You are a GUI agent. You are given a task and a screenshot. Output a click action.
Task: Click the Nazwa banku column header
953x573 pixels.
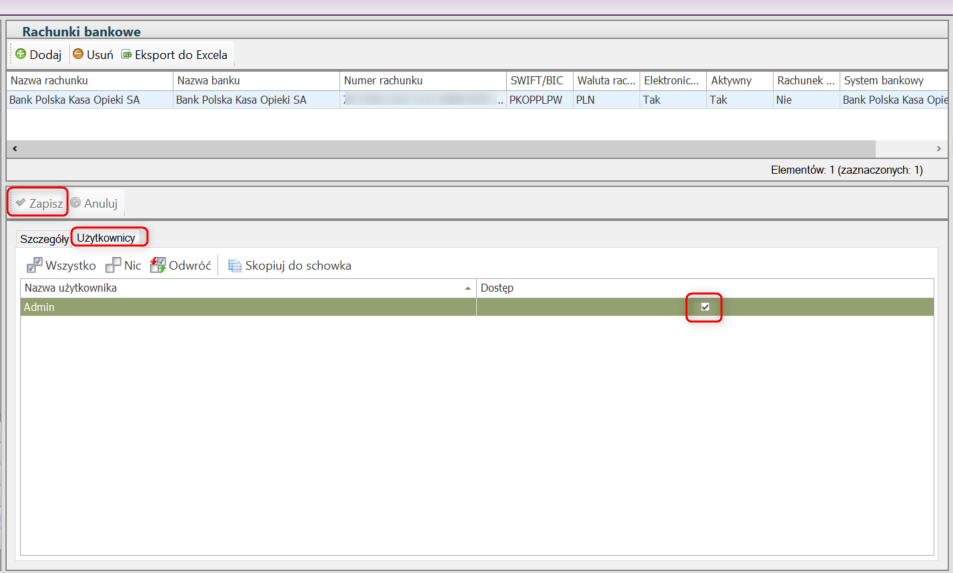[256, 80]
